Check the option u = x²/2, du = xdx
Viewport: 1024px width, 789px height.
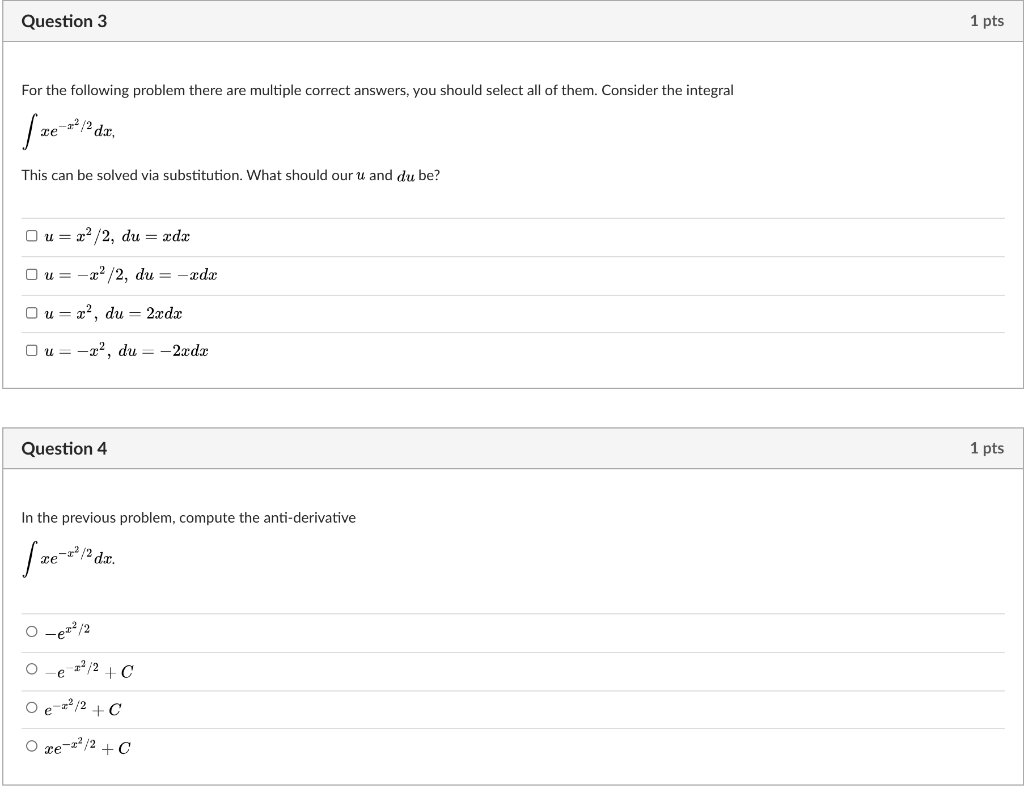(x=31, y=235)
